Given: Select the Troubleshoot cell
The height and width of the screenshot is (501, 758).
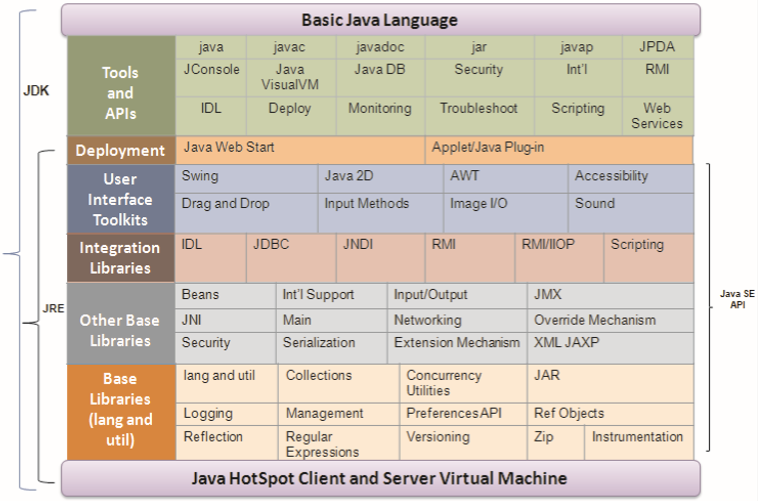Looking at the screenshot, I should (x=479, y=109).
